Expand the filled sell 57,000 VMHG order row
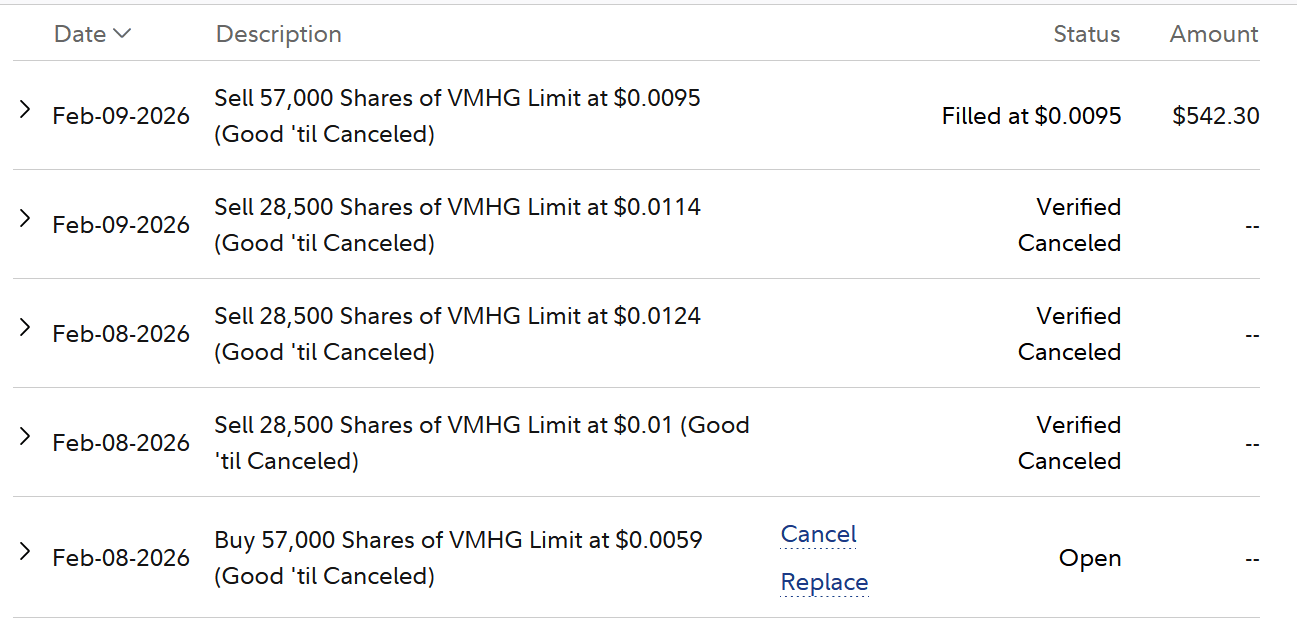 [x=26, y=110]
